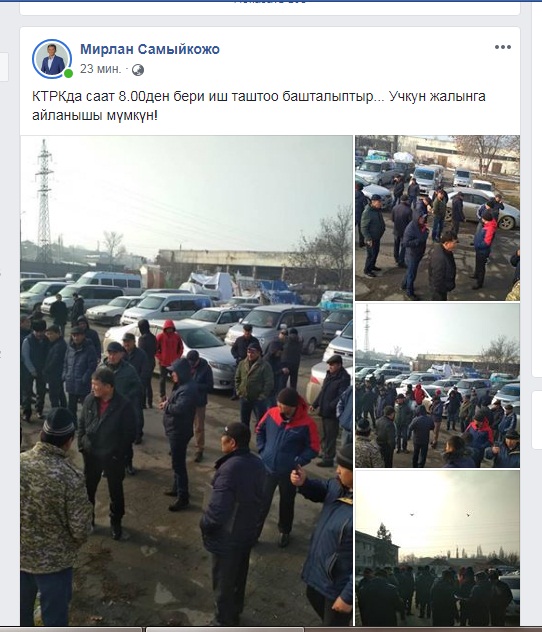Open bottom-right photo with birds in sky
Image resolution: width=542 pixels, height=632 pixels.
click(x=437, y=548)
